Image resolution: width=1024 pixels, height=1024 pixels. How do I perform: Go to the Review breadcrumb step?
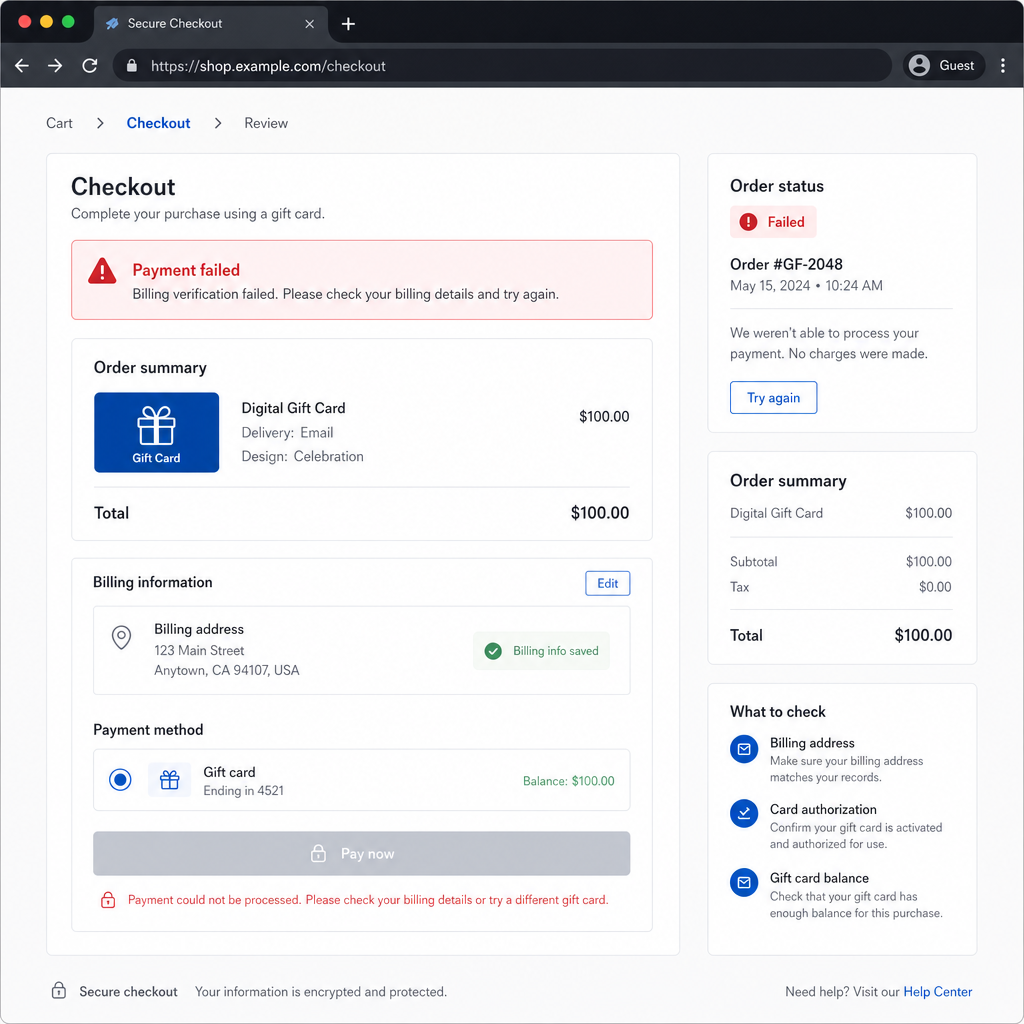point(266,123)
